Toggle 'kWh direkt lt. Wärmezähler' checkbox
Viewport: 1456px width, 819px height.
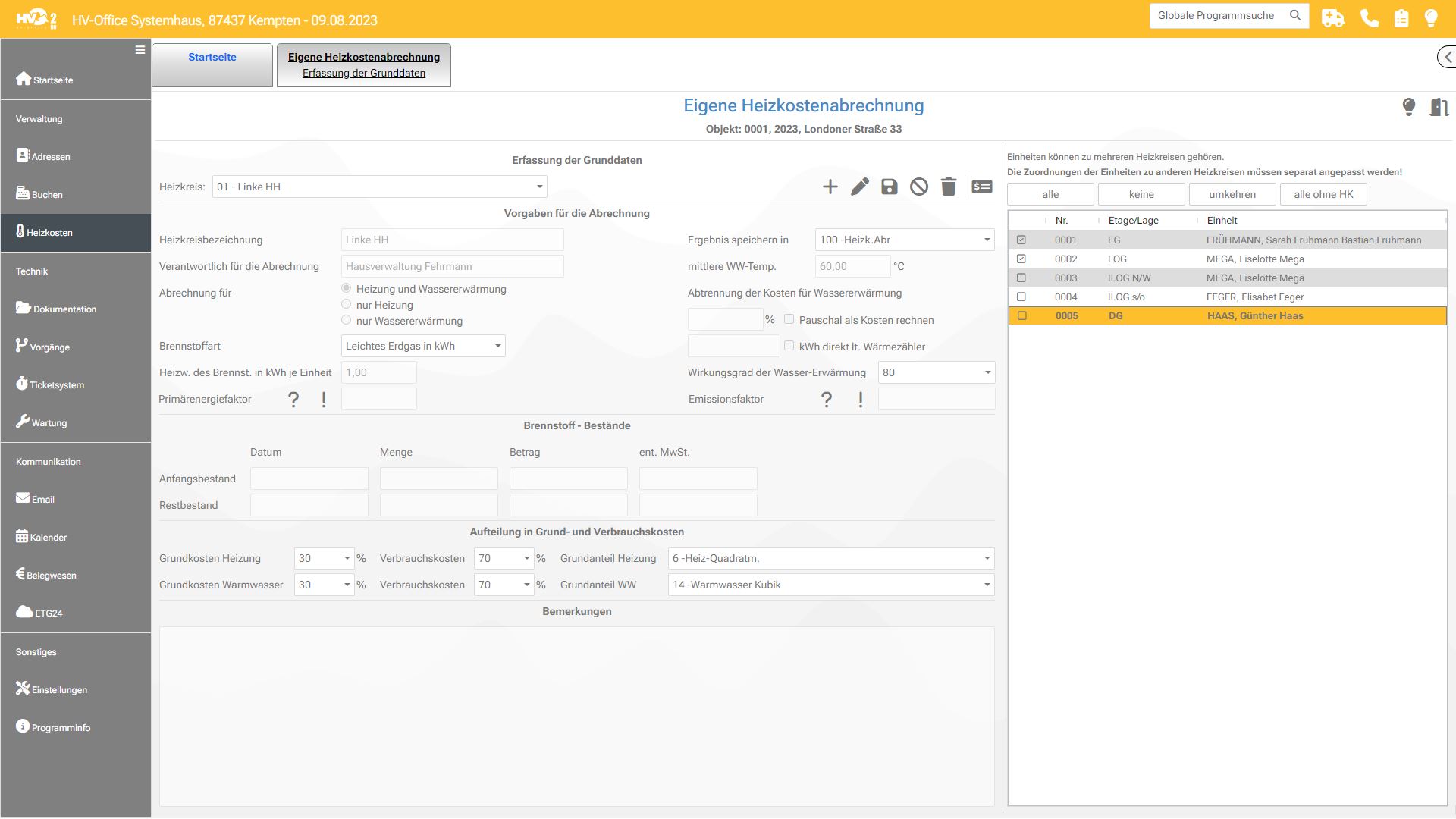[789, 346]
